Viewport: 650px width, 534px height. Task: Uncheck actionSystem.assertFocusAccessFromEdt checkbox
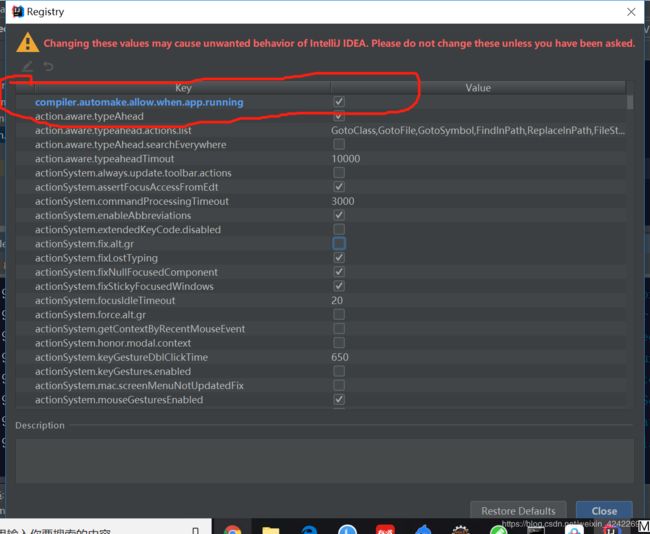point(339,187)
